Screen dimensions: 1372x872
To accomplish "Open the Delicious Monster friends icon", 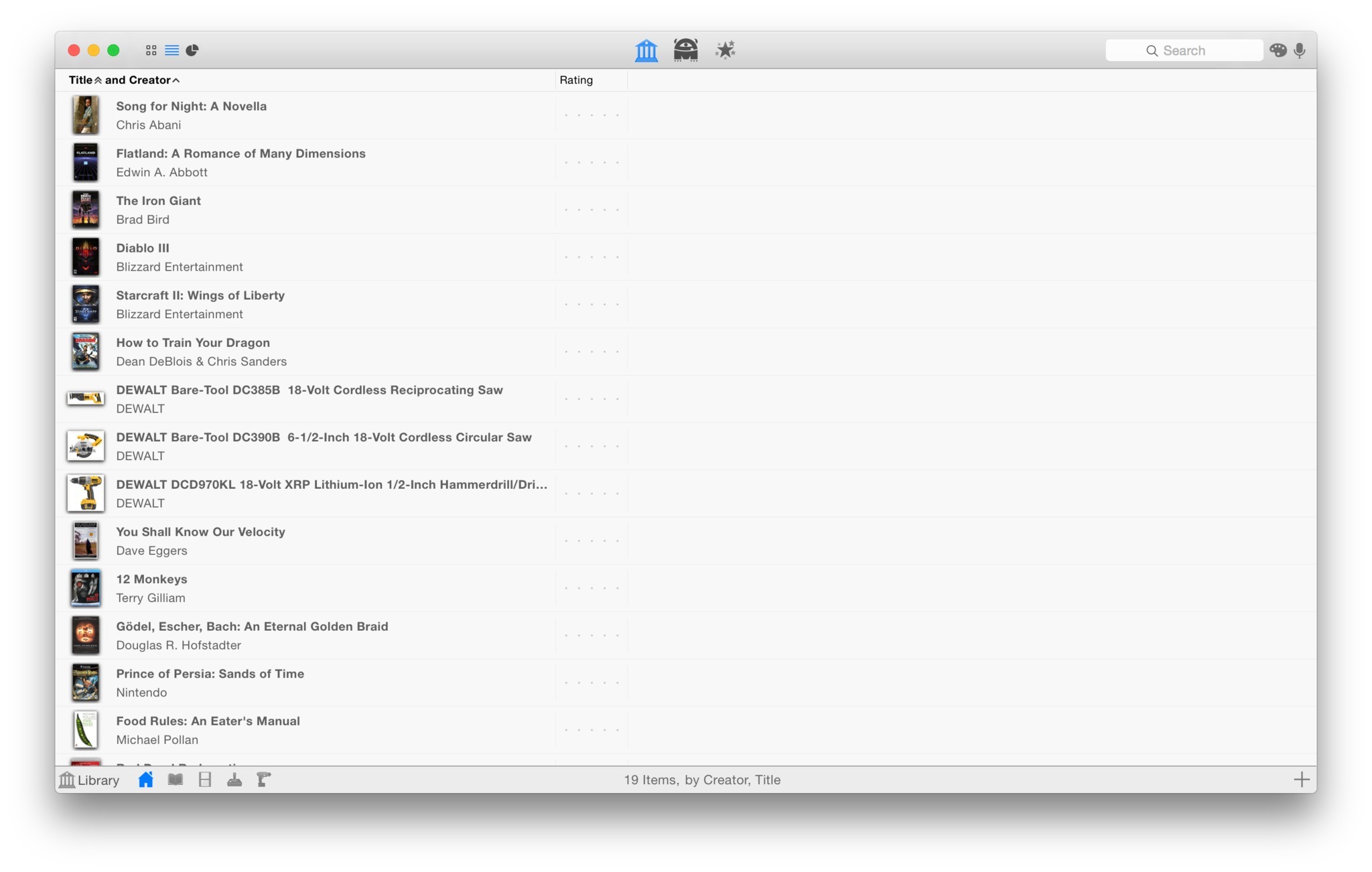I will pos(685,50).
